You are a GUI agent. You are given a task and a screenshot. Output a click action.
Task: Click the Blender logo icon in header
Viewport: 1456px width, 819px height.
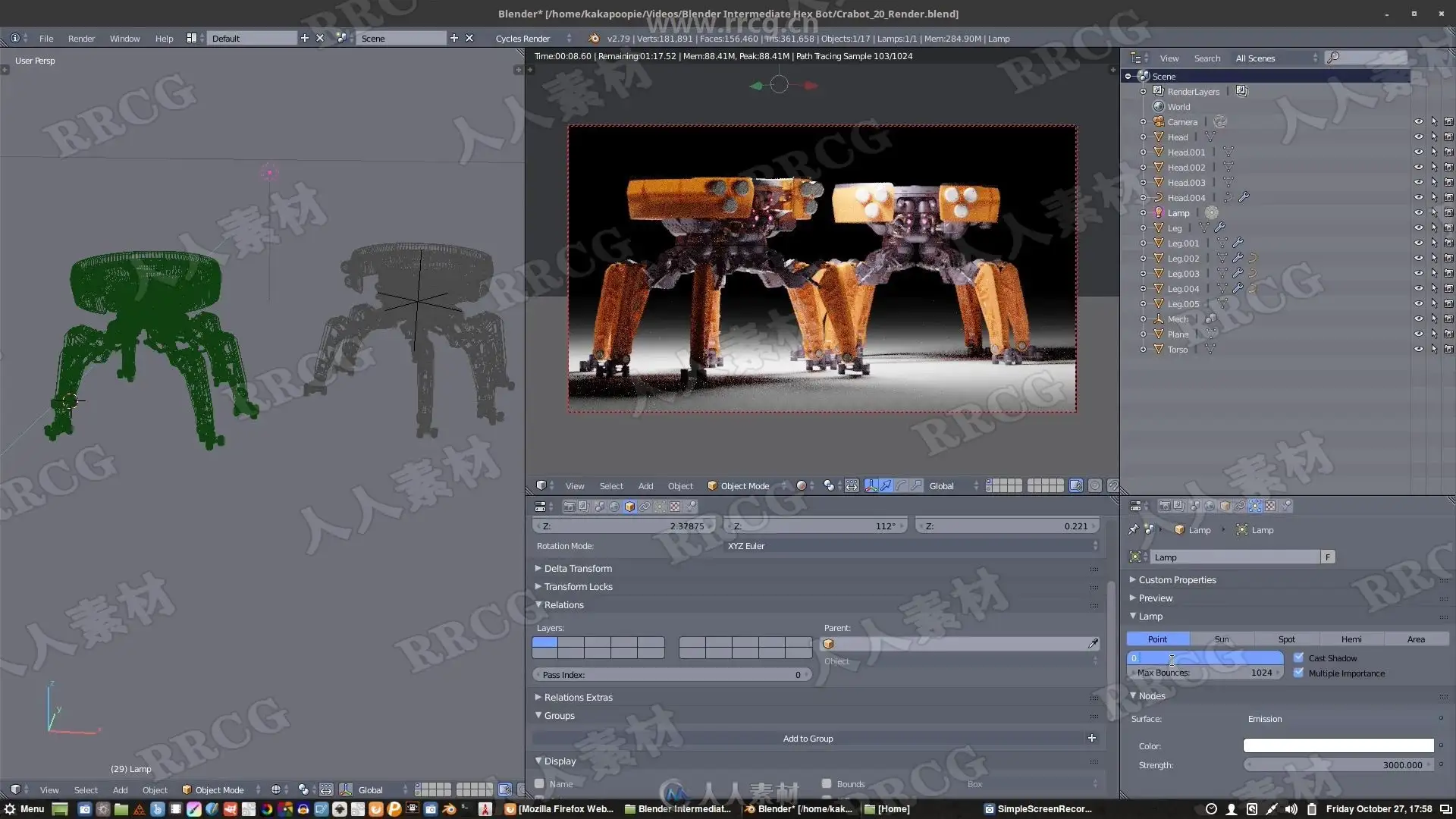(594, 38)
